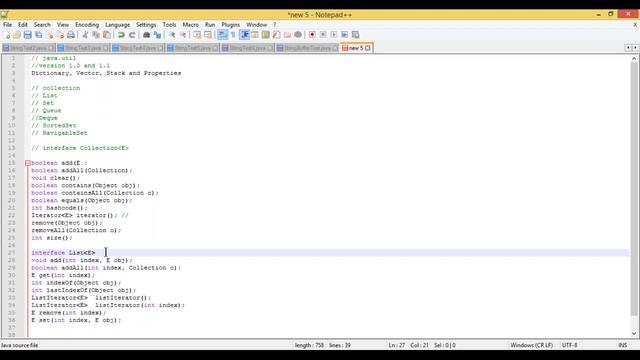Viewport: 640px width, 360px height.
Task: Open Folder as Workspace toolbar icon
Action: pos(287,35)
